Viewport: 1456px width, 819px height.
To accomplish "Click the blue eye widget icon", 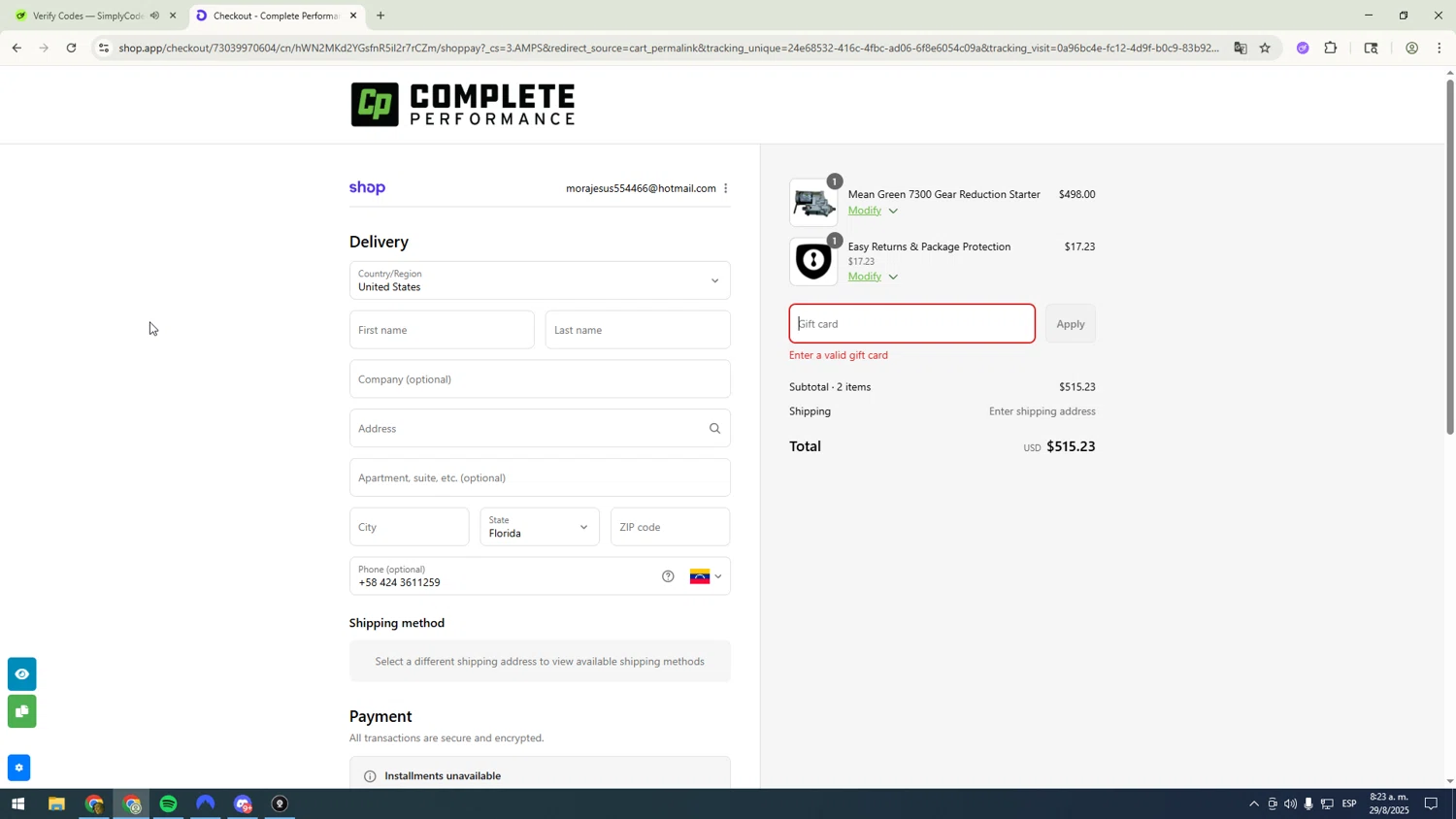I will tap(21, 673).
